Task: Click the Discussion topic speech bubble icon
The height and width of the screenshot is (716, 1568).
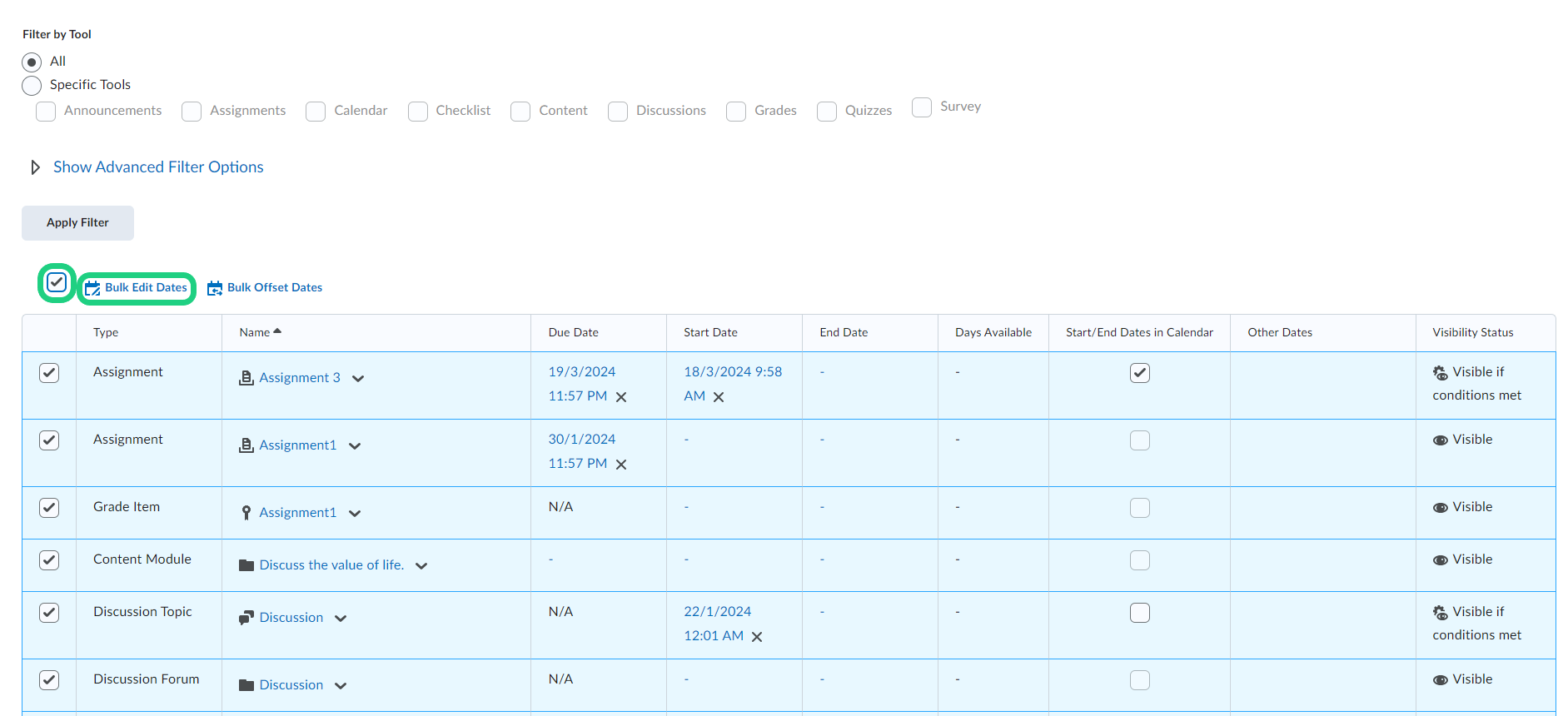Action: point(246,618)
